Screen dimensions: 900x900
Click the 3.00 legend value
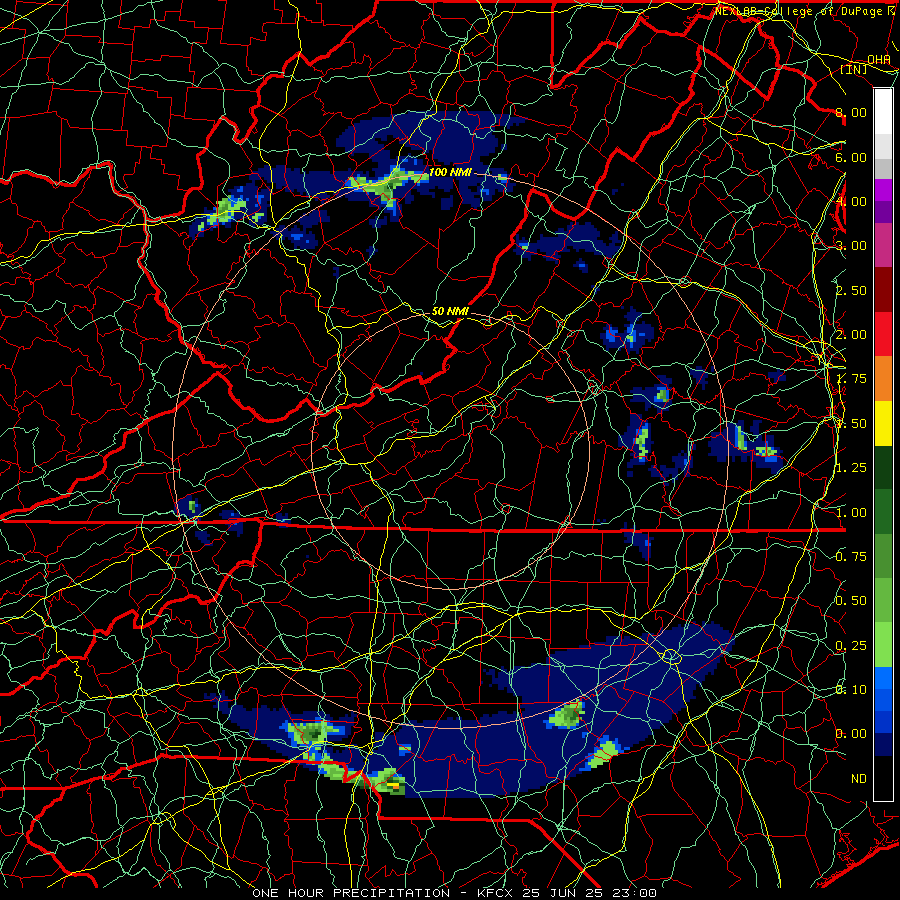point(851,246)
